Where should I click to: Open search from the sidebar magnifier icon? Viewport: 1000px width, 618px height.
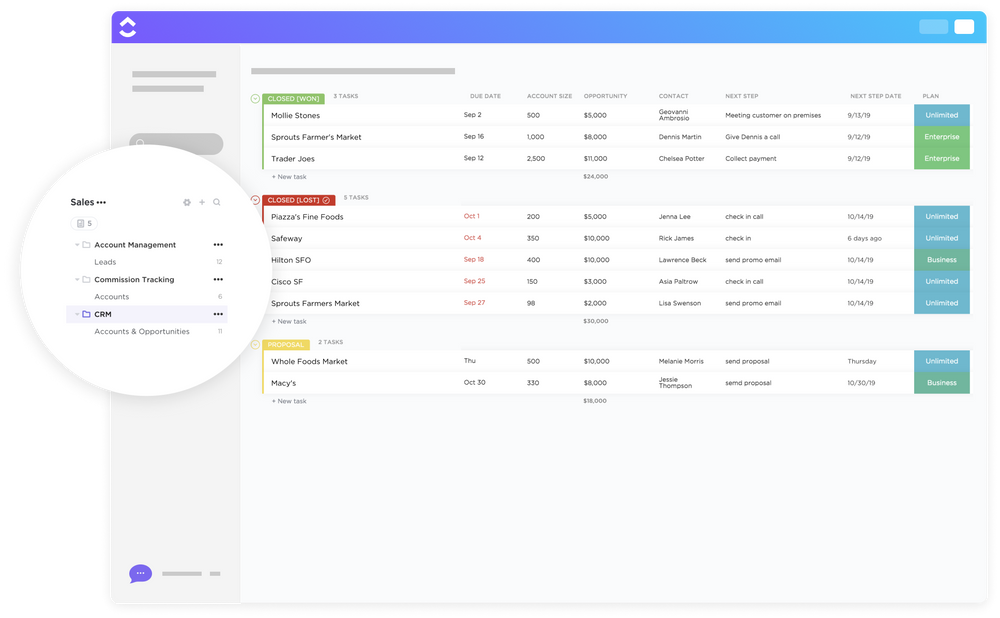[216, 203]
